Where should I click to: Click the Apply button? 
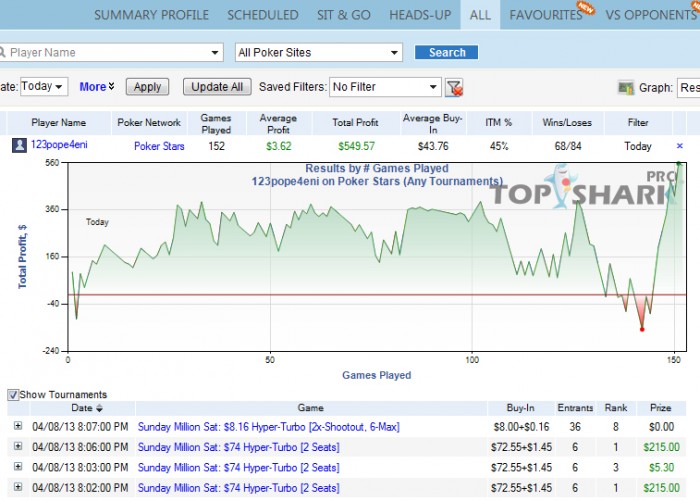[147, 87]
